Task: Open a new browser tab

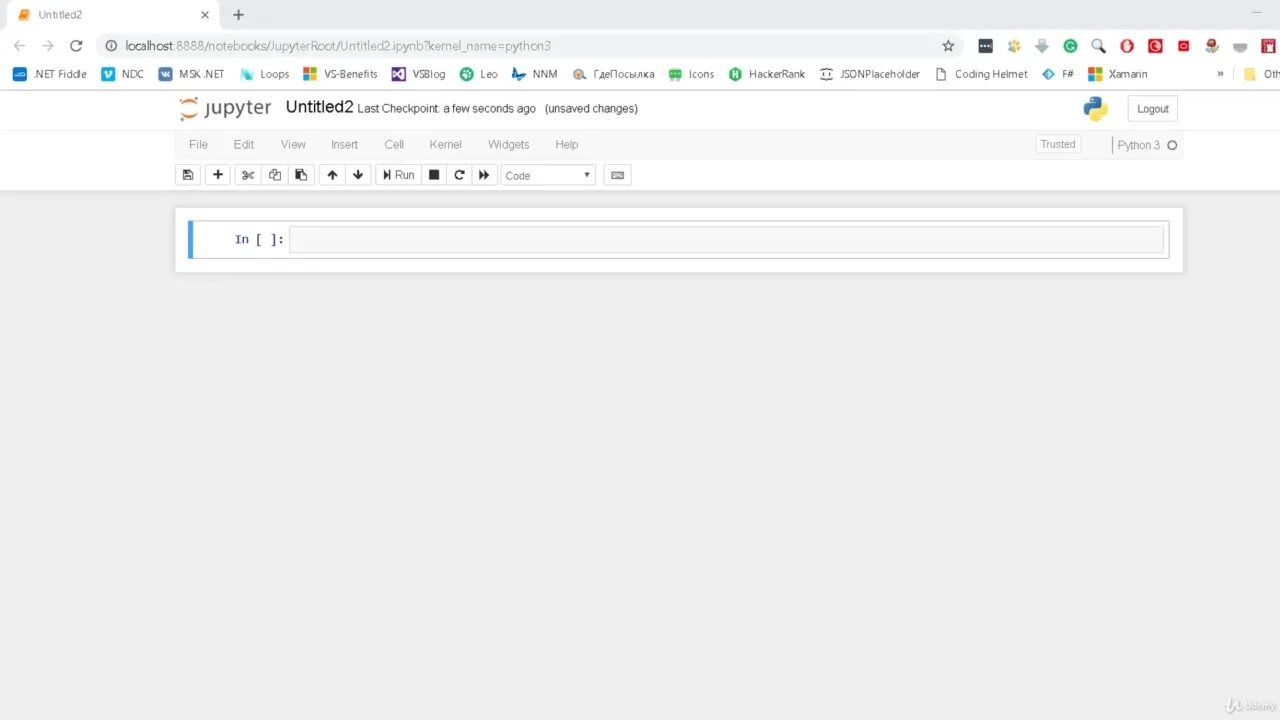Action: point(238,15)
